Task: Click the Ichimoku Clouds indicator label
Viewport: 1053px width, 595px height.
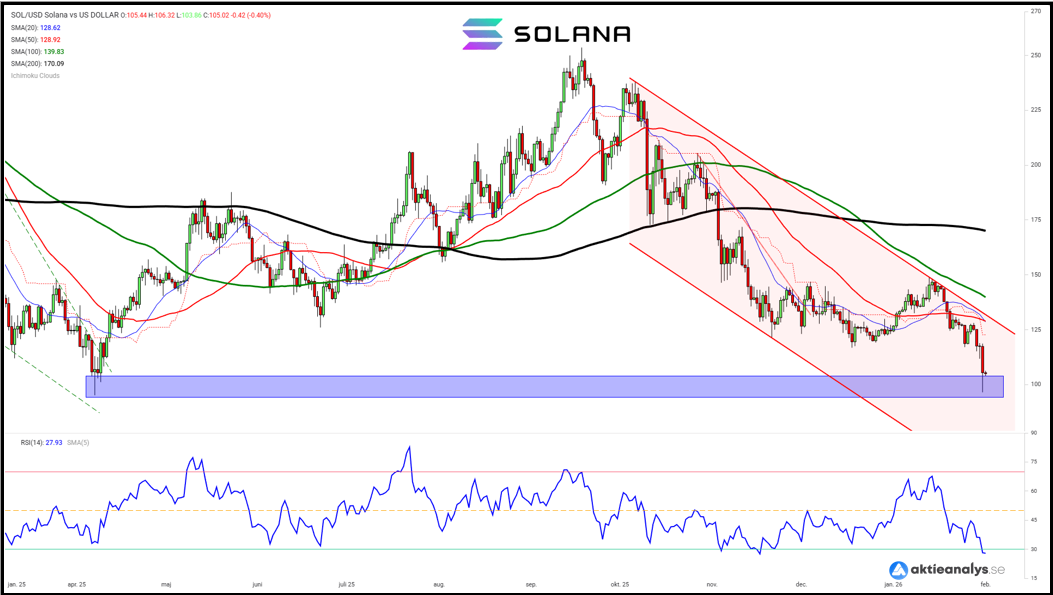Action: (x=35, y=76)
